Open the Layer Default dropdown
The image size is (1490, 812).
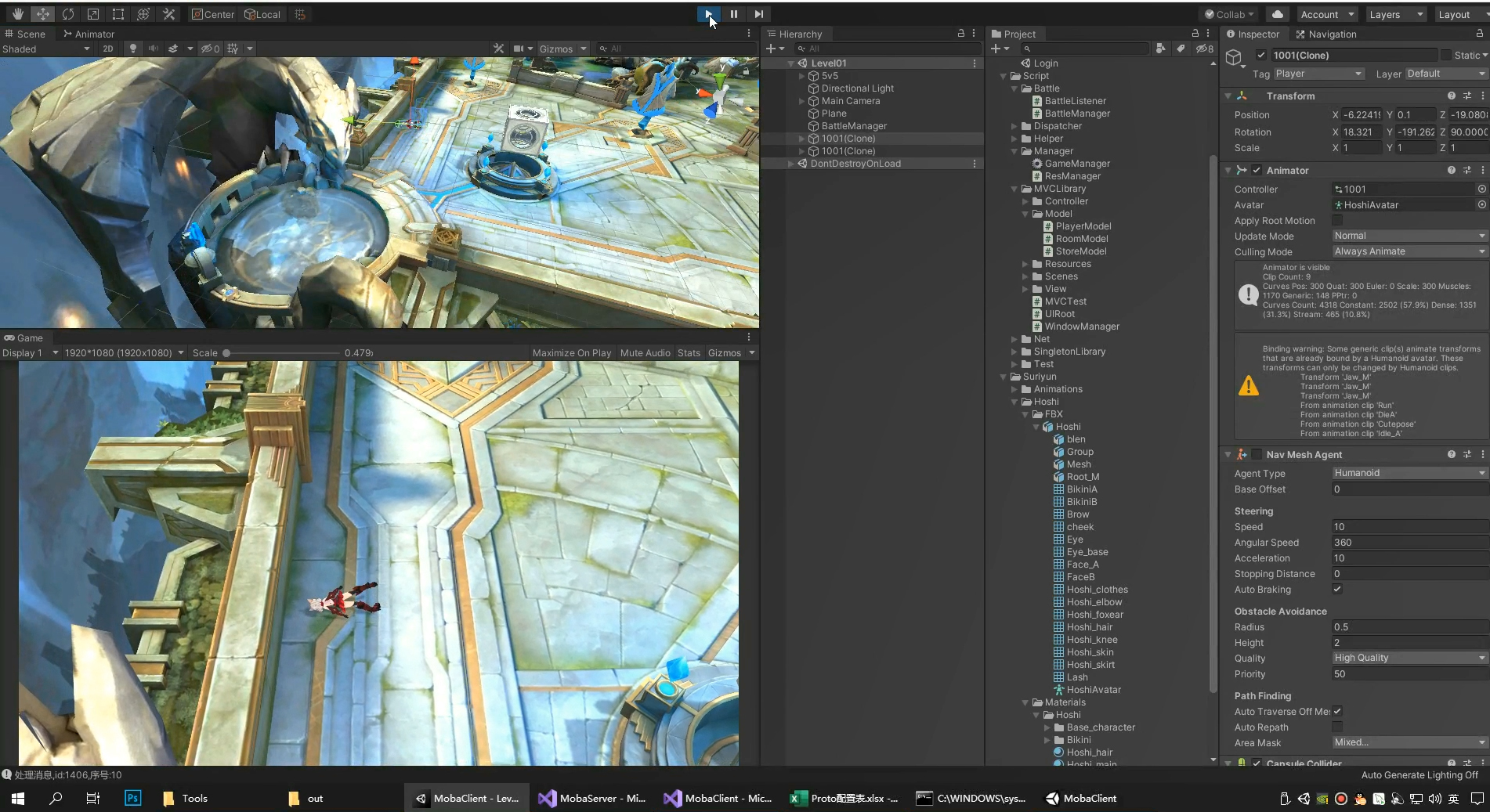1445,74
